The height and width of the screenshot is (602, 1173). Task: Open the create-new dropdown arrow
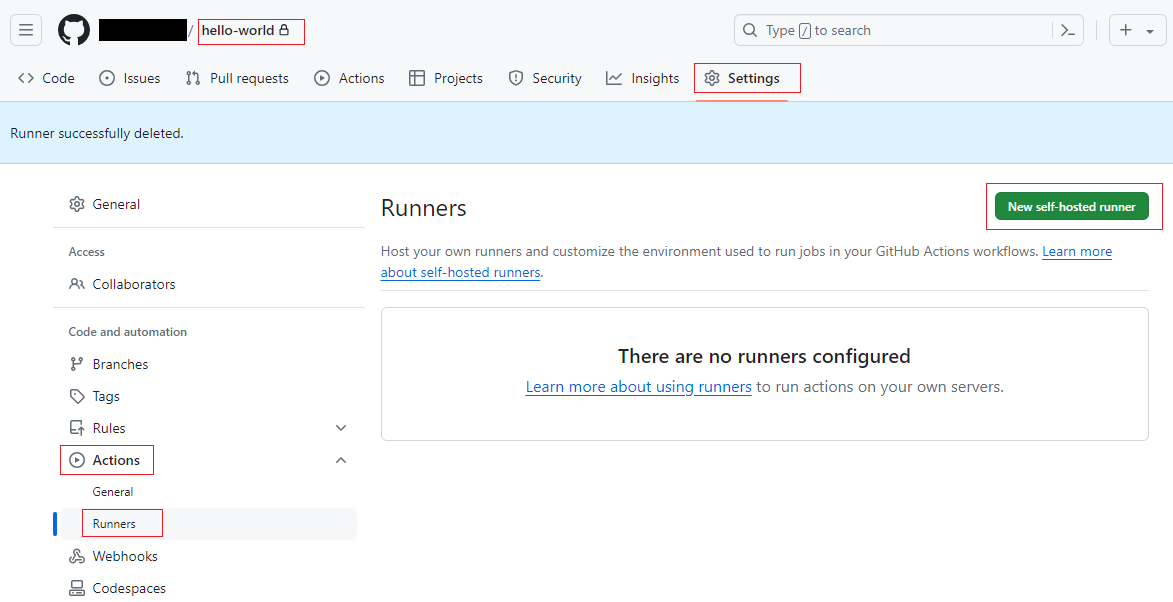(x=1151, y=31)
